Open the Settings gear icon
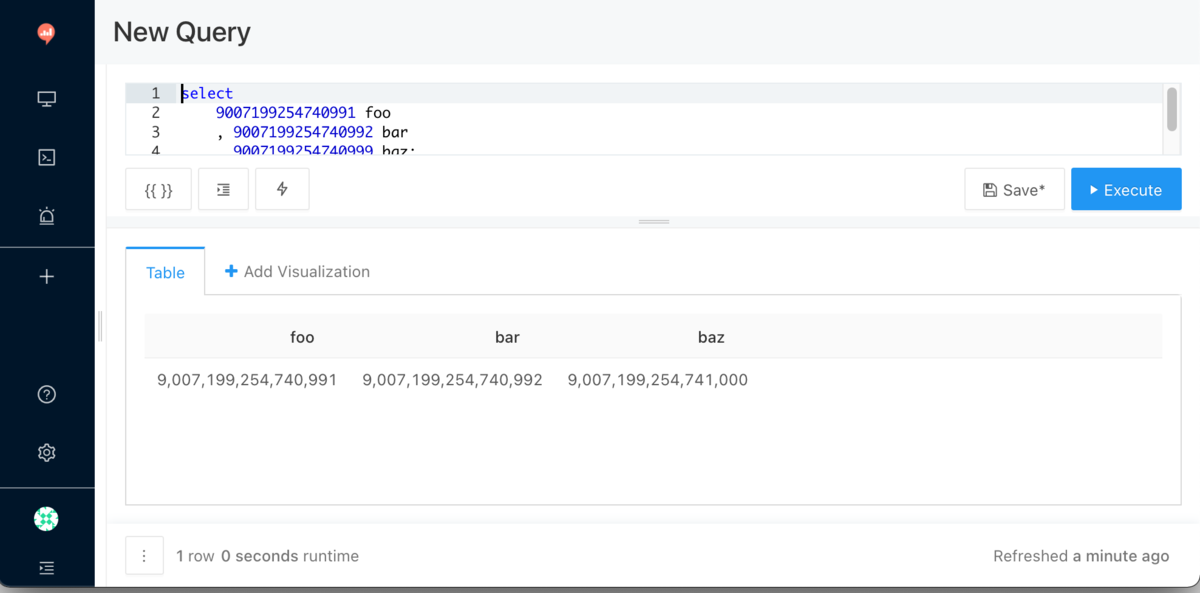 point(46,452)
